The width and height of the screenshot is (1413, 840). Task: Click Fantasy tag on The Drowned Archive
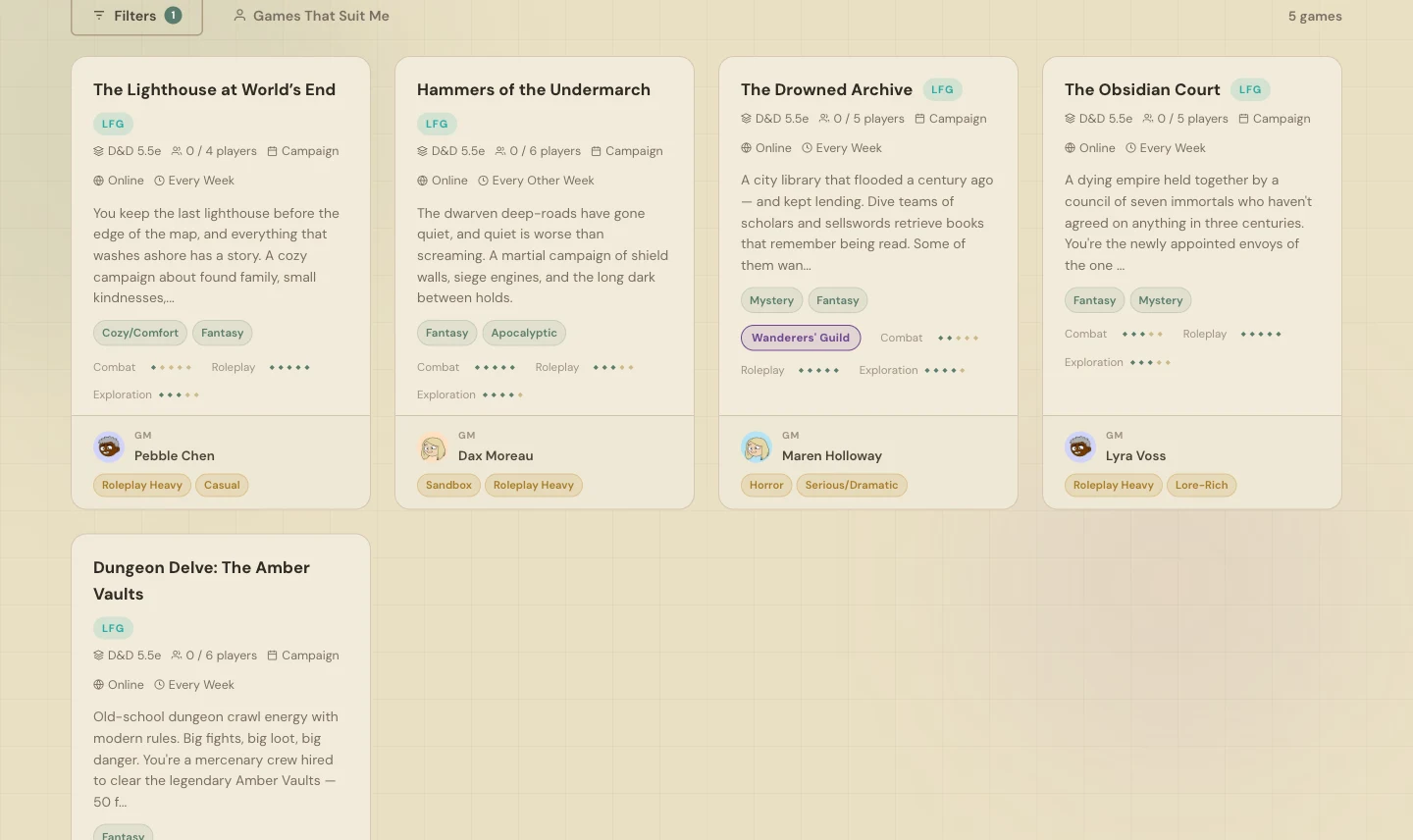point(838,300)
